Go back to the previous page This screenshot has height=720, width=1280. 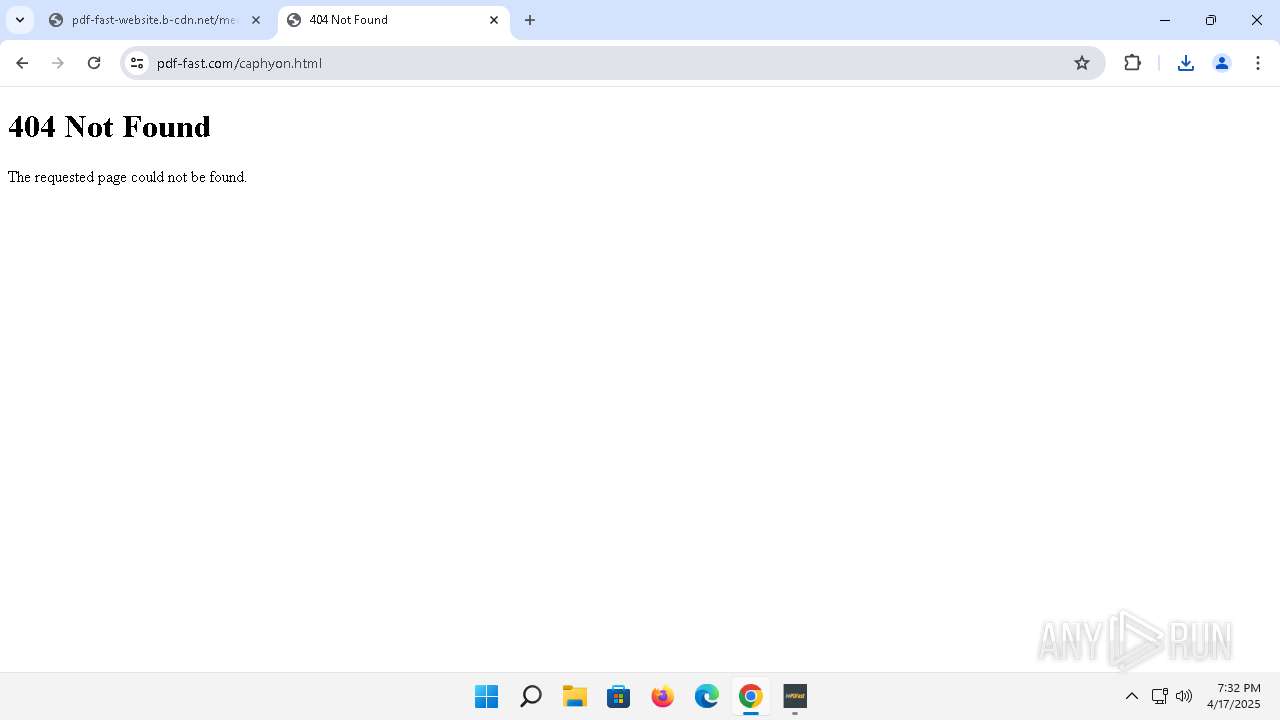[x=22, y=63]
